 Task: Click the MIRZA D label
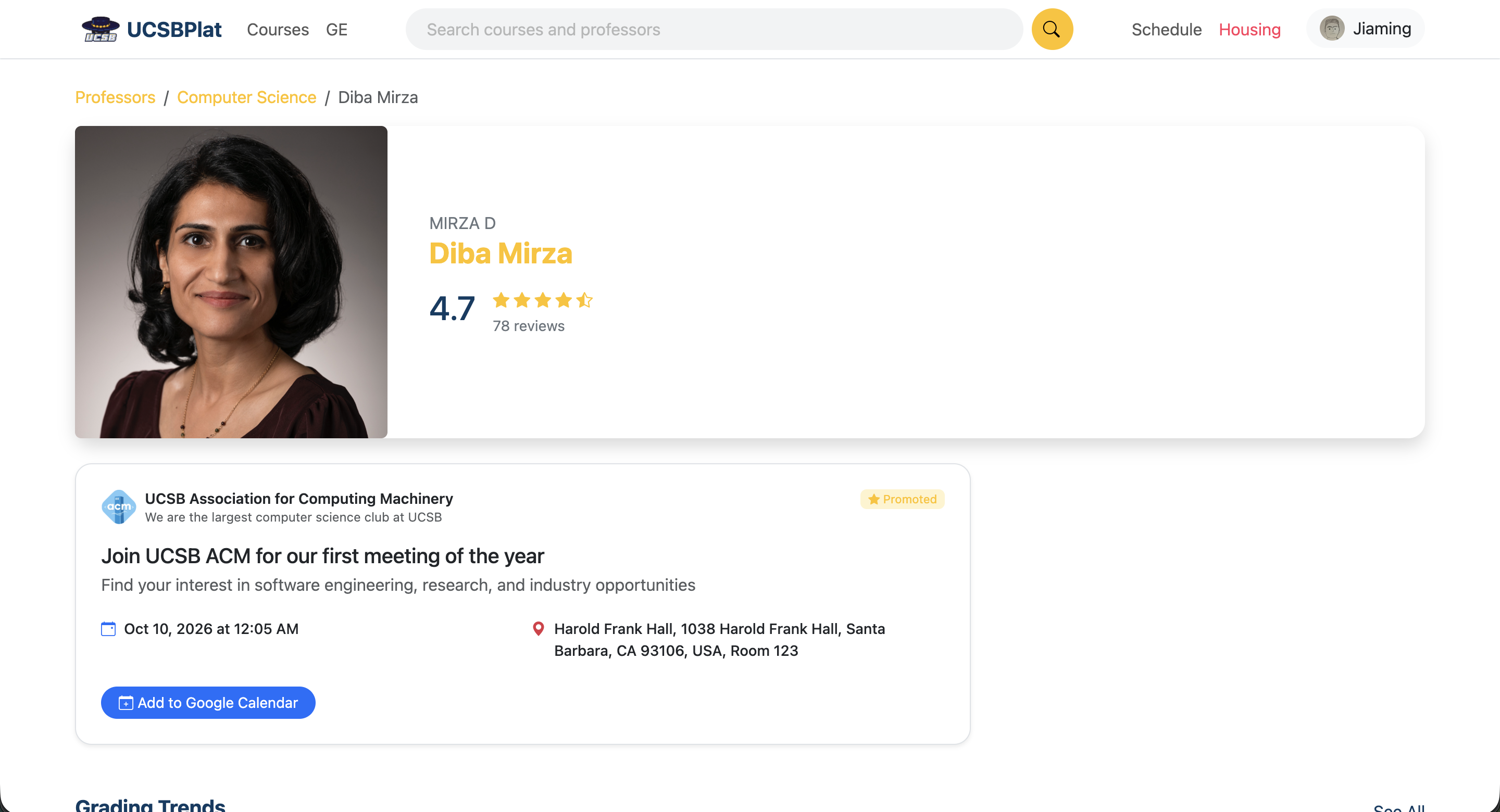(x=463, y=223)
